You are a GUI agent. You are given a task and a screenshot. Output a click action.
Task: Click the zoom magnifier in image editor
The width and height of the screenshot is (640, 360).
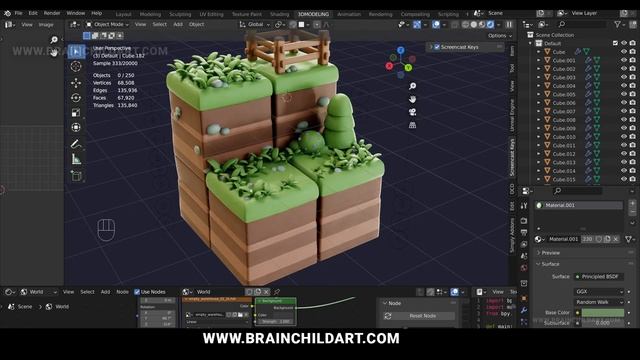54,40
